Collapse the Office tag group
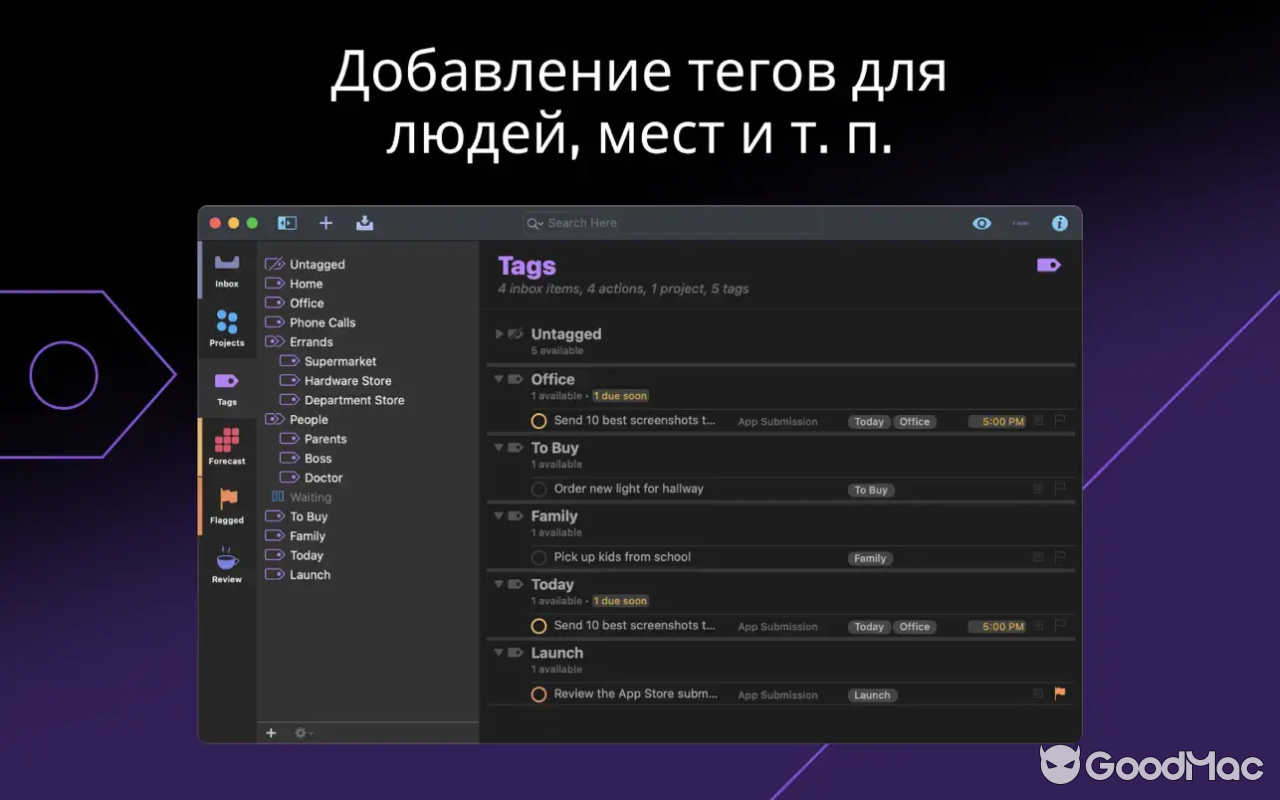Screen dimensions: 1280x800 click(499, 379)
